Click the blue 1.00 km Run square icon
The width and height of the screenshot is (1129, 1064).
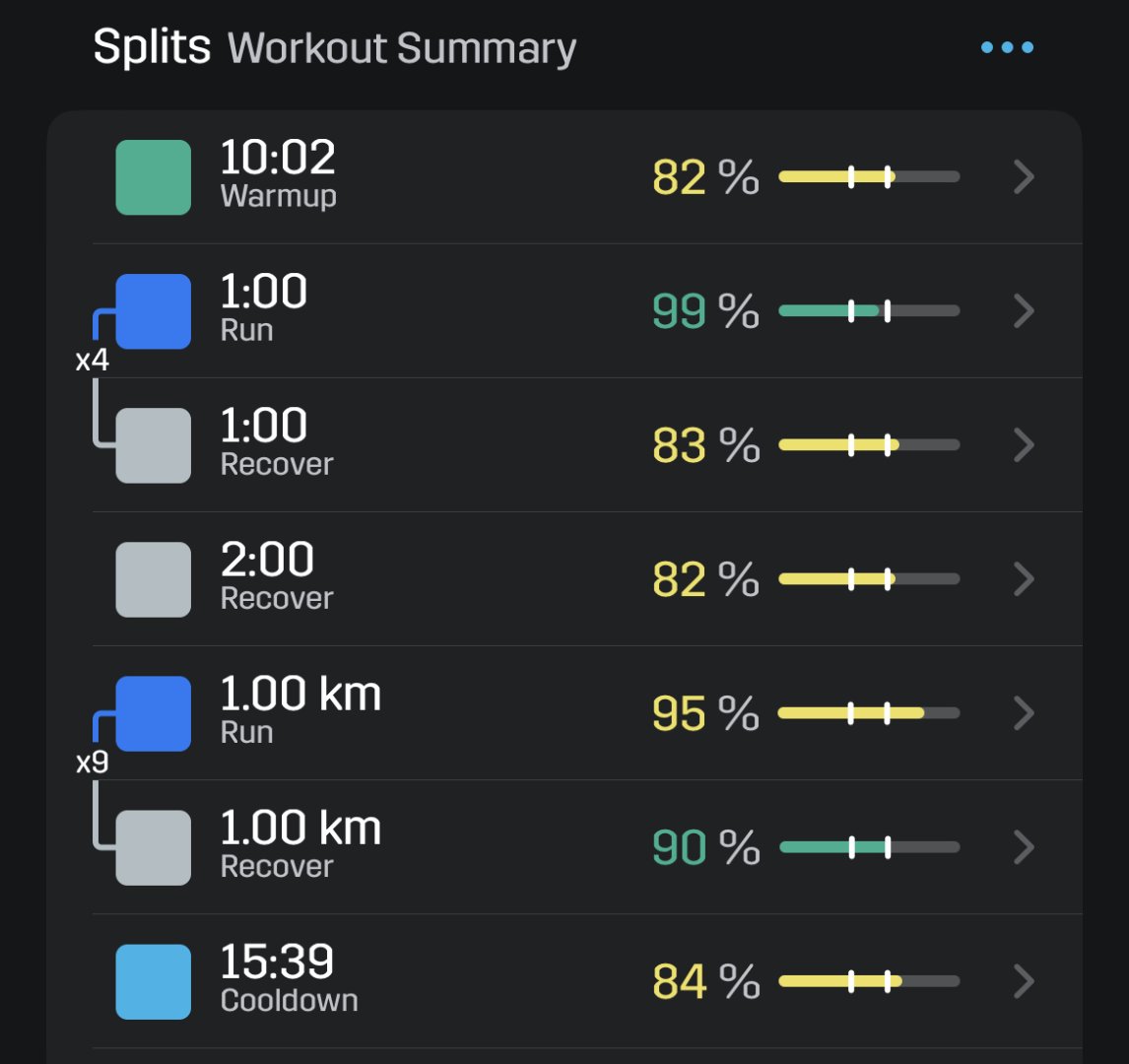coord(154,713)
